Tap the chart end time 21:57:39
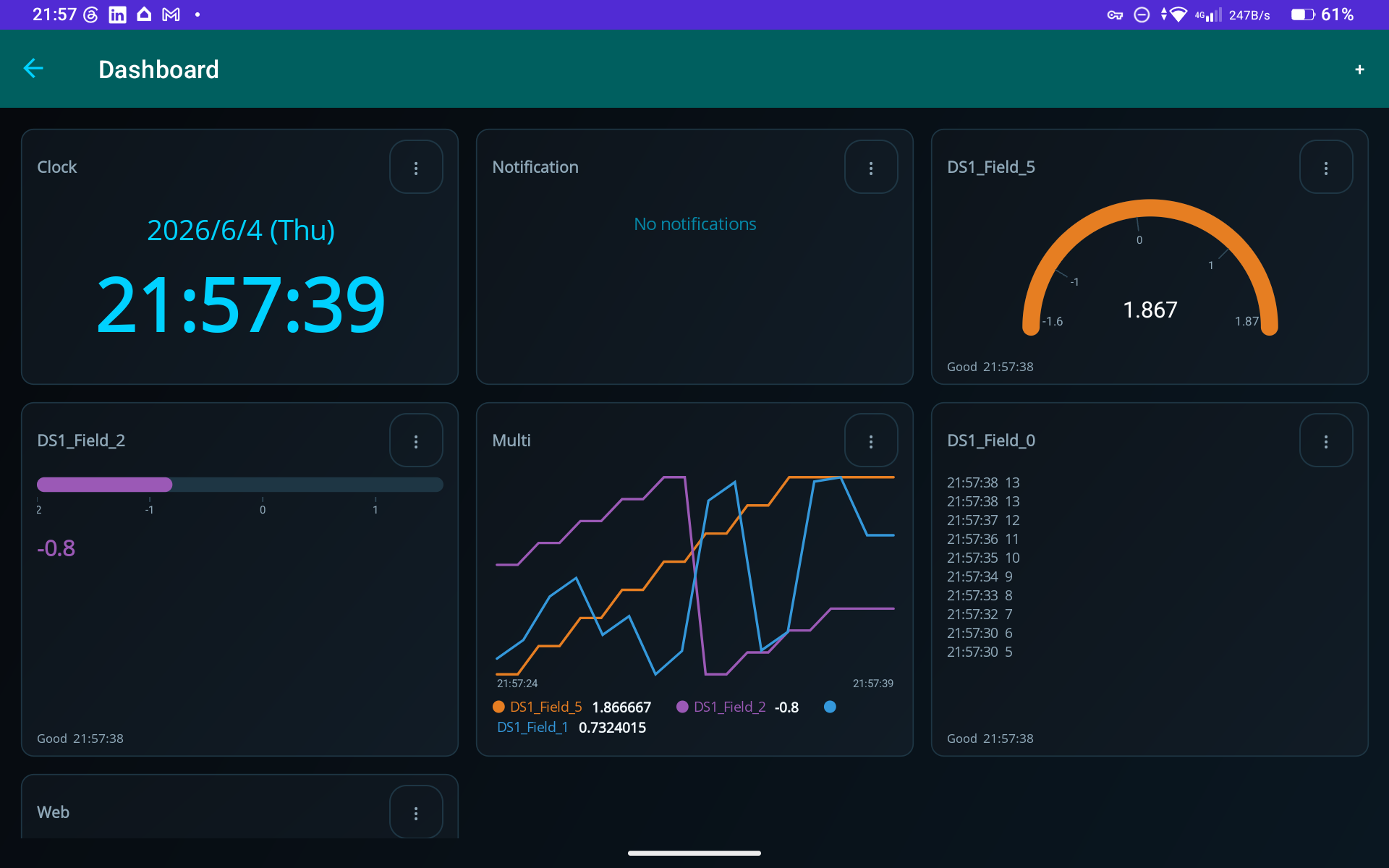The image size is (1389, 868). click(x=873, y=684)
